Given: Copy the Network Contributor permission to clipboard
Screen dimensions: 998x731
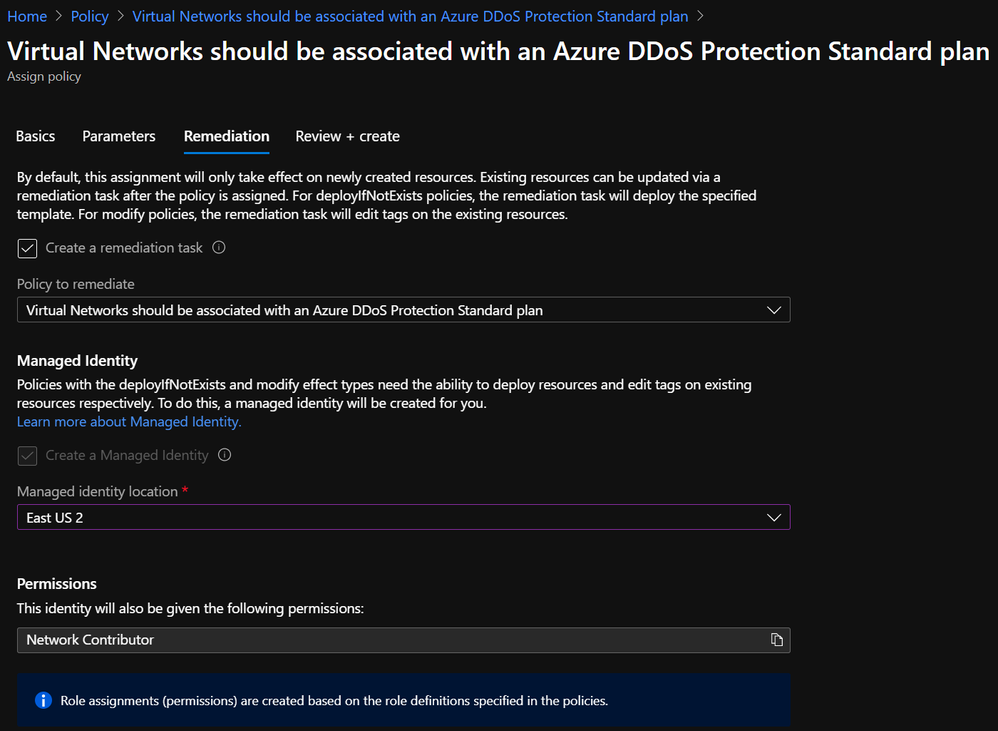Looking at the screenshot, I should pos(776,640).
